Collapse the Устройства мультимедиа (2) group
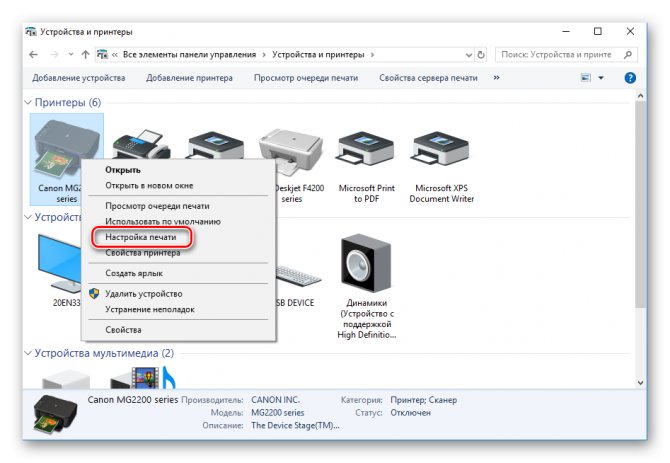670x463 pixels. pos(28,353)
